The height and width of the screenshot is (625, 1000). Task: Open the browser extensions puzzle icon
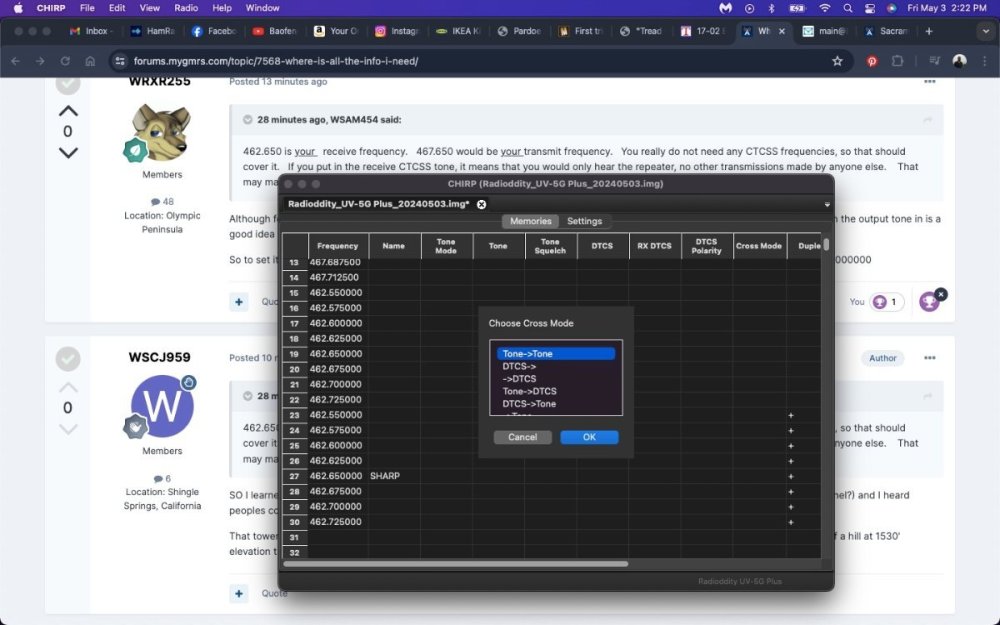tap(897, 61)
